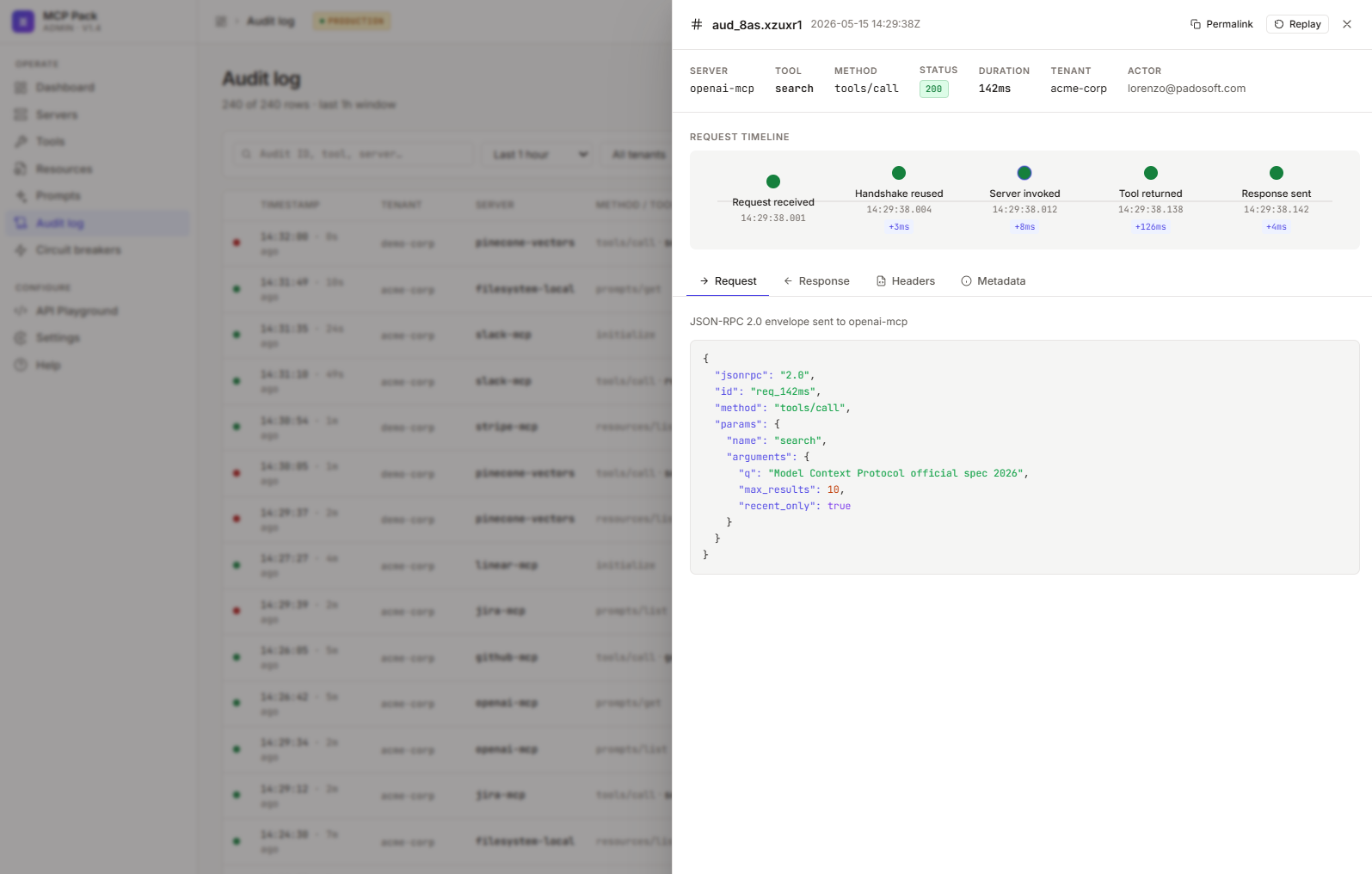Click the +126ms delta label

pyautogui.click(x=1151, y=227)
